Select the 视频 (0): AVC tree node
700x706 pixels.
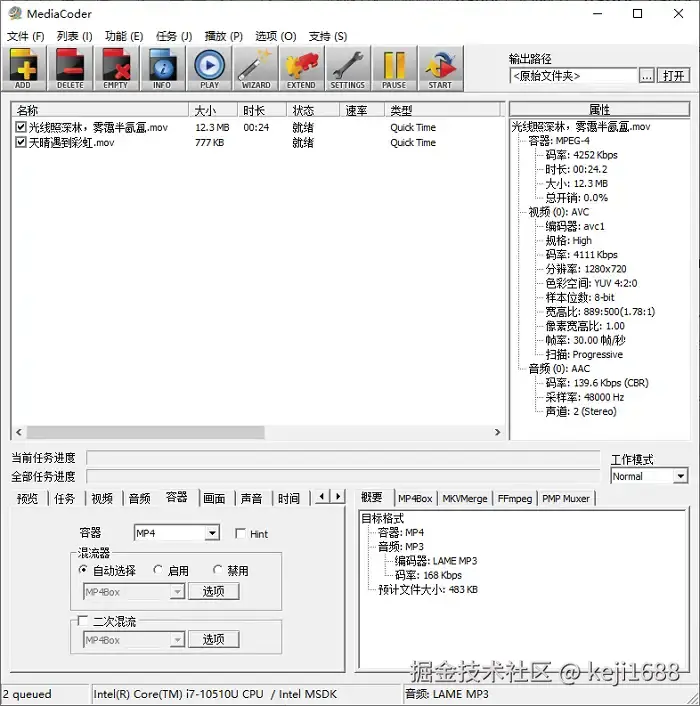click(558, 212)
